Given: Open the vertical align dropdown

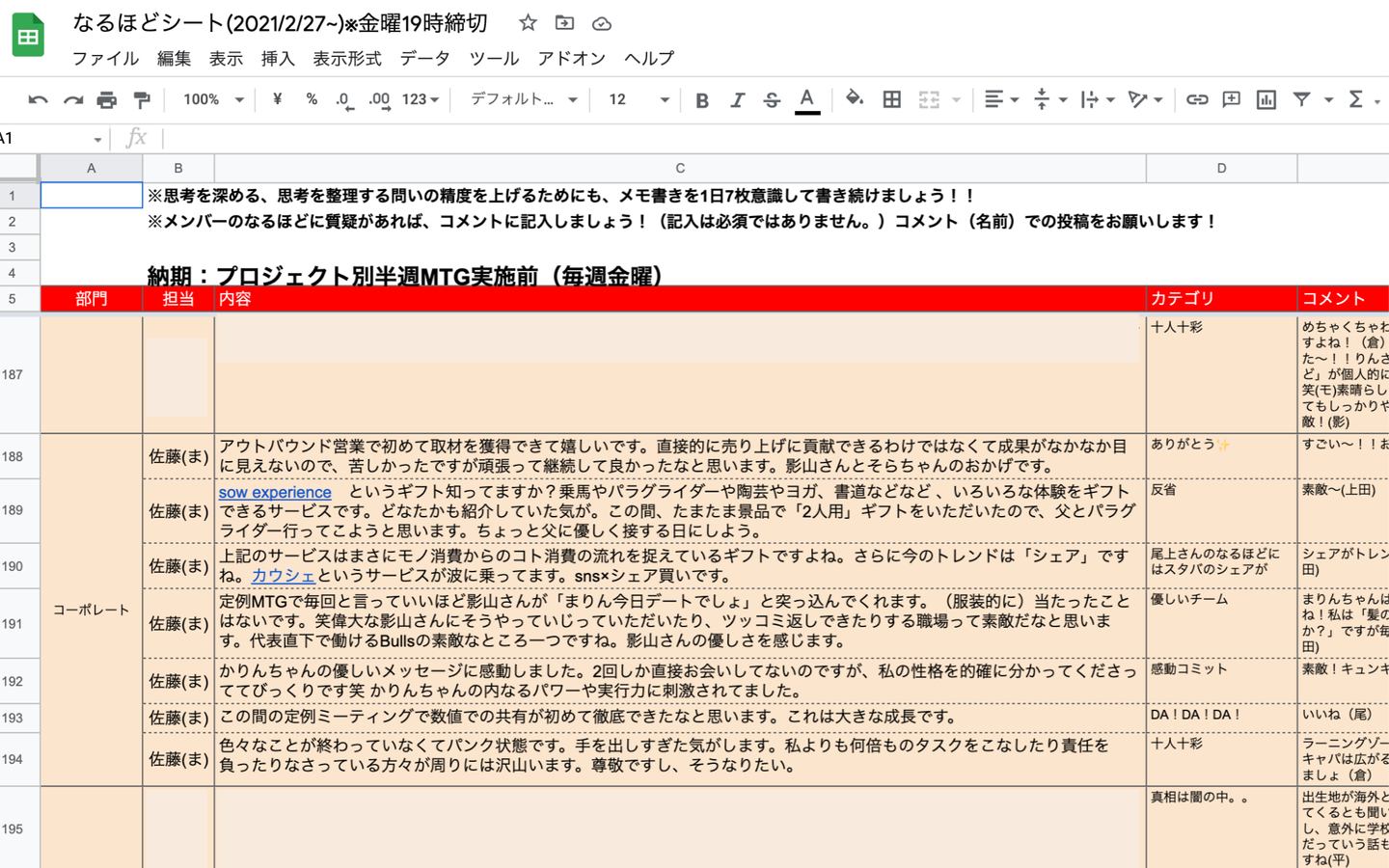Looking at the screenshot, I should point(1049,99).
